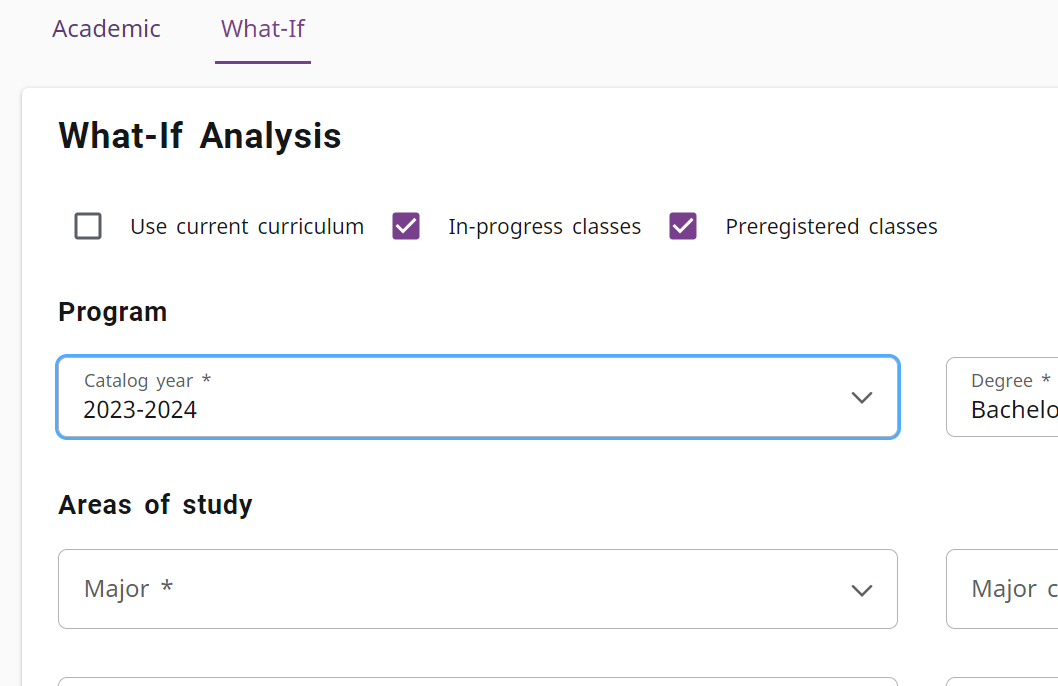Enable the Use current curriculum checkbox

[x=88, y=226]
